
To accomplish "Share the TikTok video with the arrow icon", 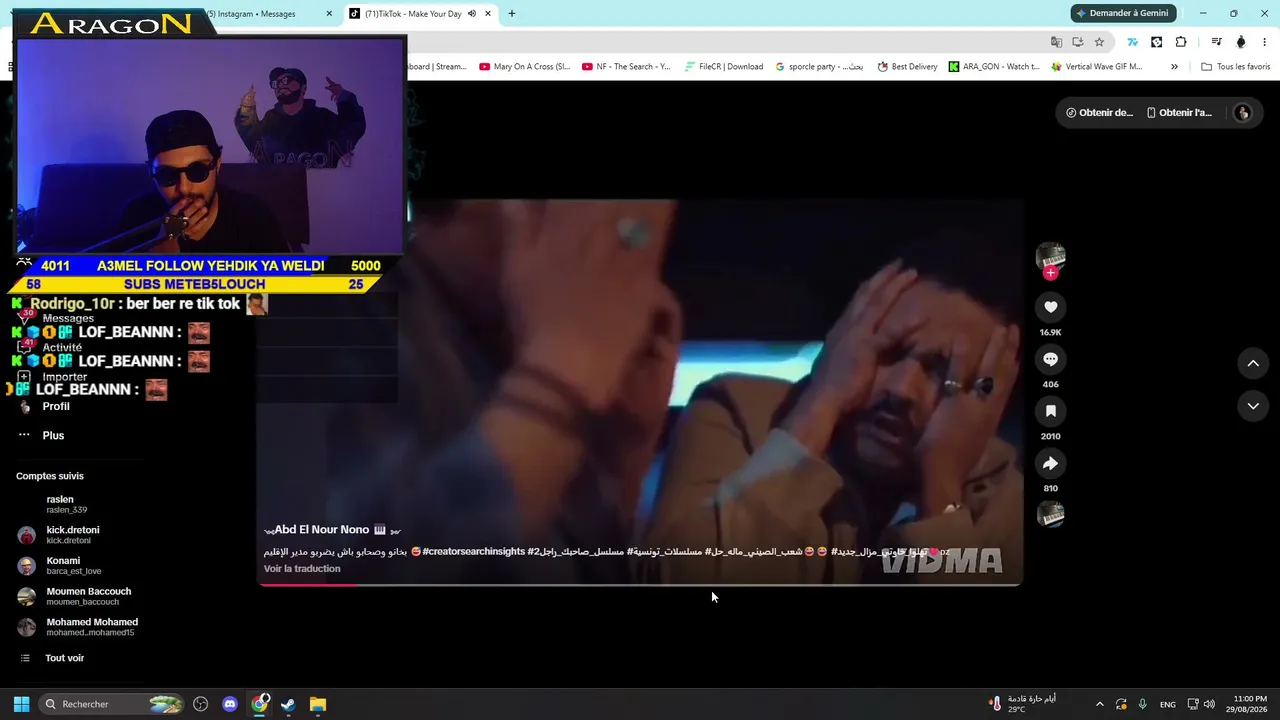I will pyautogui.click(x=1050, y=463).
